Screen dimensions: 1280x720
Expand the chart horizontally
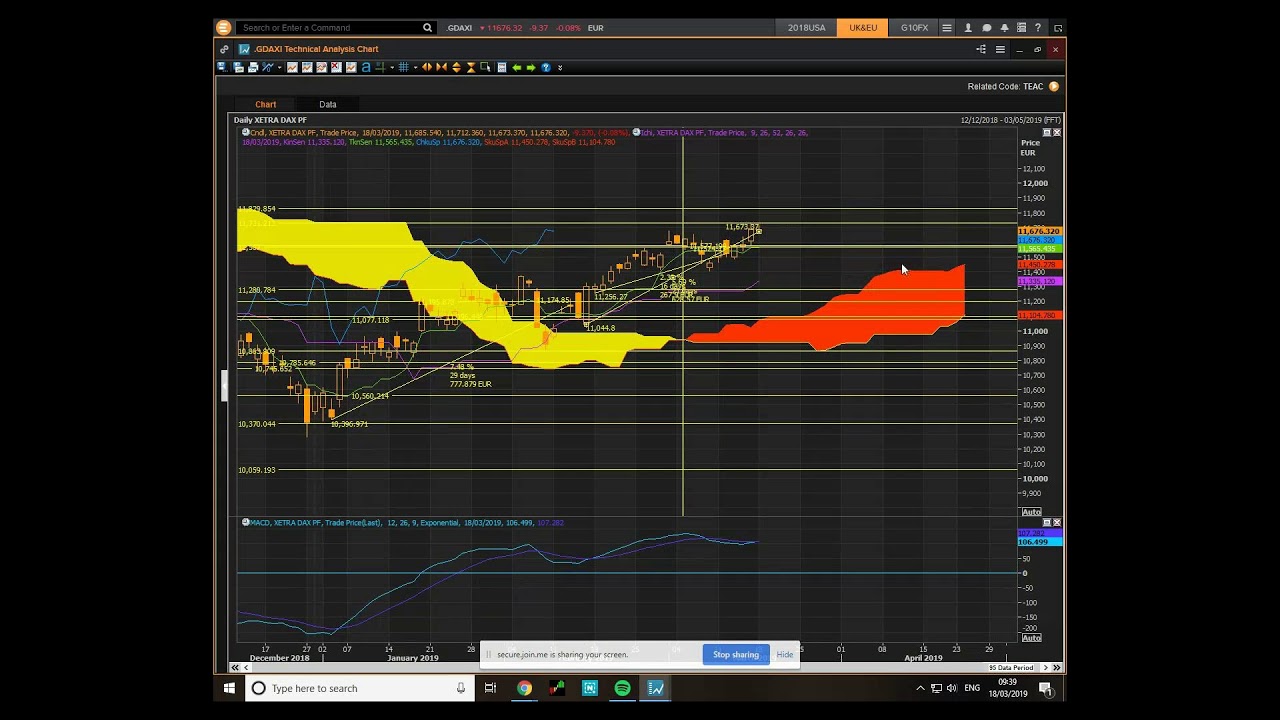tap(427, 67)
